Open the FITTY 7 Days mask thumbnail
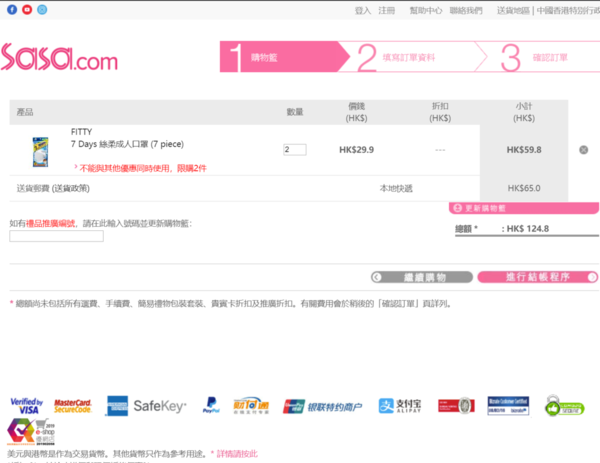This screenshot has width=600, height=463. tap(40, 152)
